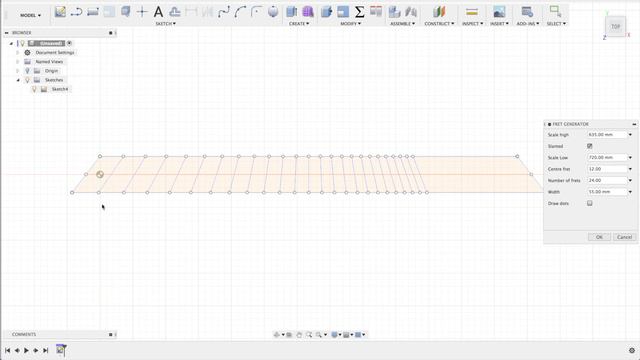640x360 pixels.
Task: Select the Spline sketch tool
Action: coord(224,12)
